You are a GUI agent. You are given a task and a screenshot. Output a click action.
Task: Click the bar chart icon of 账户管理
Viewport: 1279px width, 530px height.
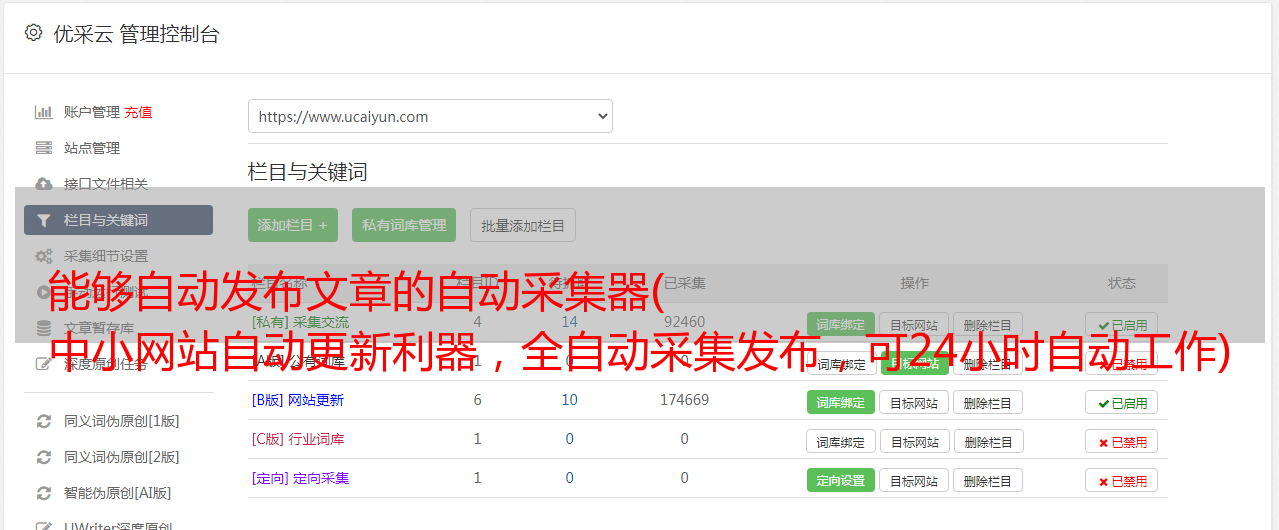43,112
